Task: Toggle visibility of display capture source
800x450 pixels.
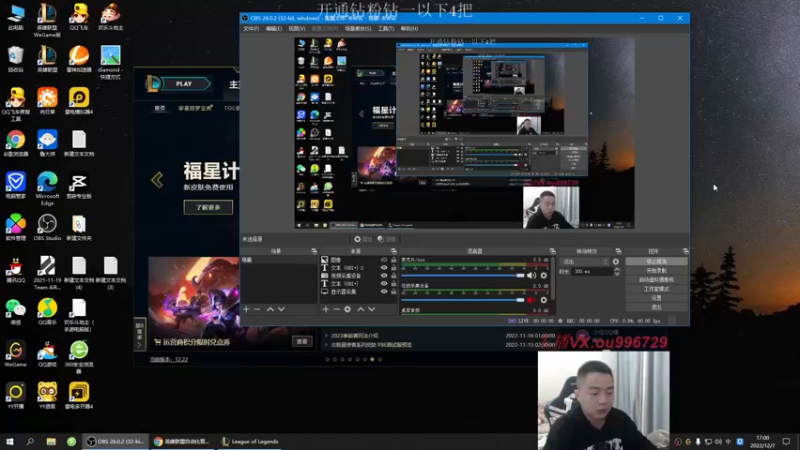Action: [384, 292]
